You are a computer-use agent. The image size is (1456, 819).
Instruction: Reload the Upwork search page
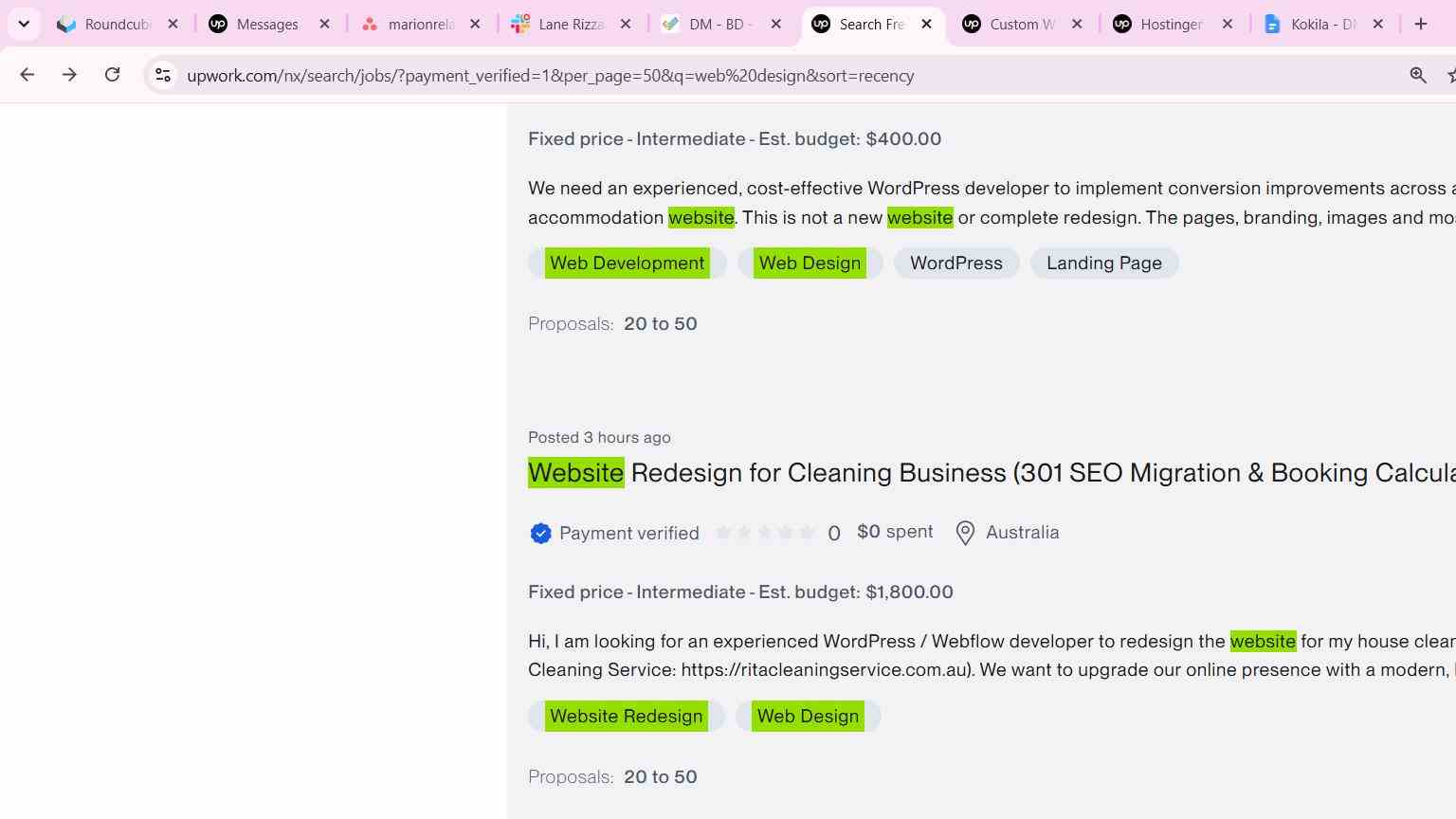coord(112,75)
